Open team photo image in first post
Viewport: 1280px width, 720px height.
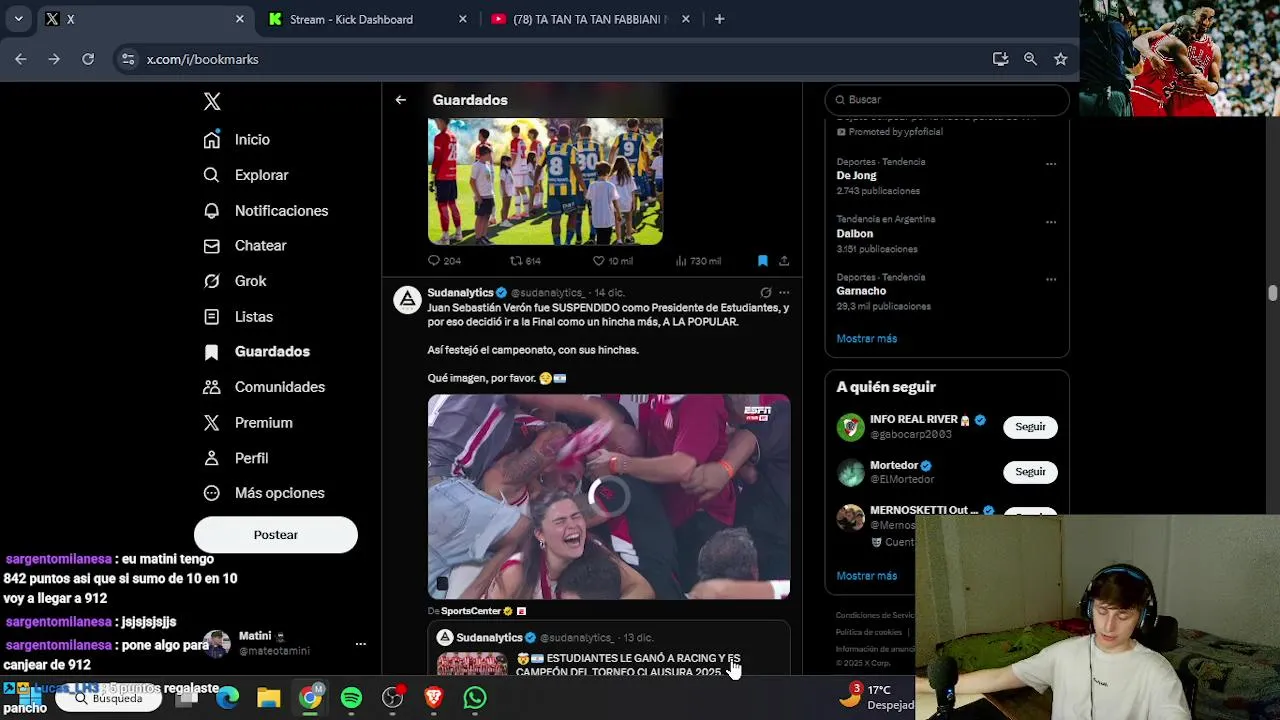tap(545, 181)
